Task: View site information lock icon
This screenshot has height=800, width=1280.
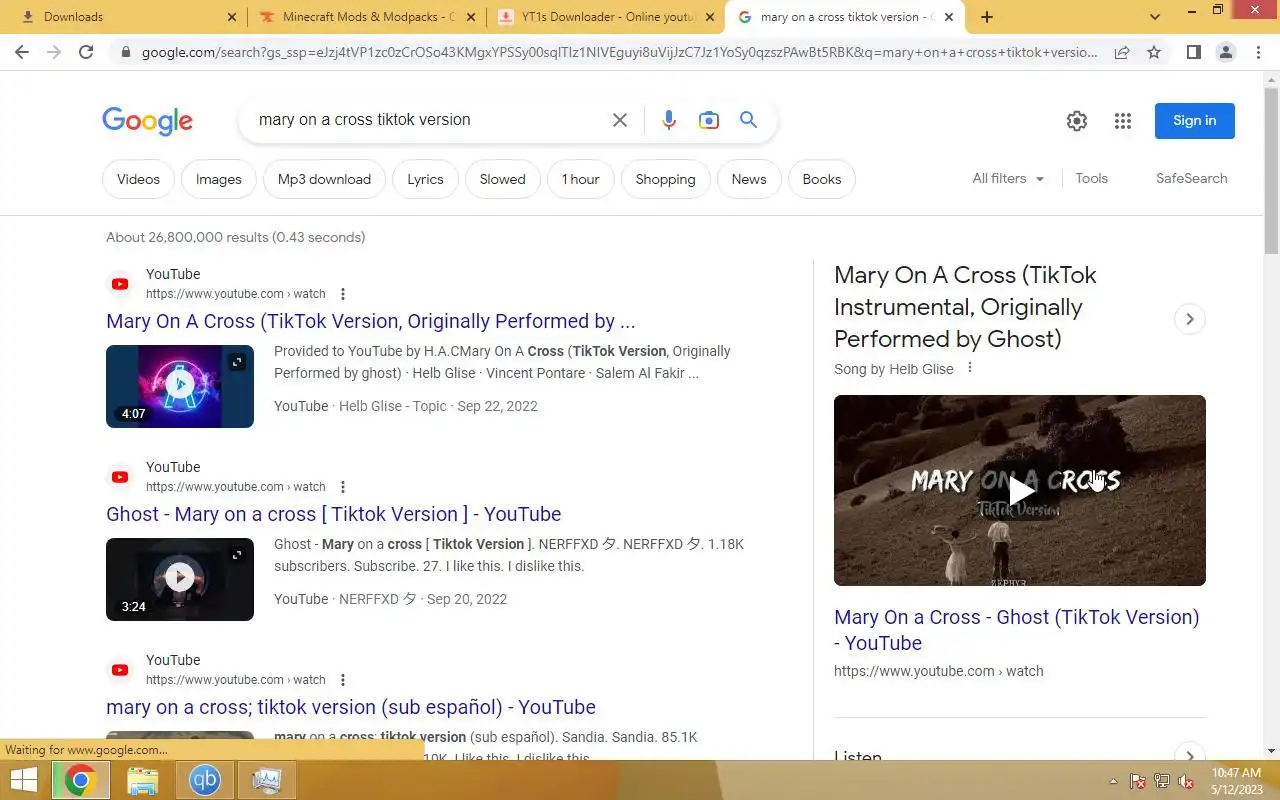Action: click(124, 52)
